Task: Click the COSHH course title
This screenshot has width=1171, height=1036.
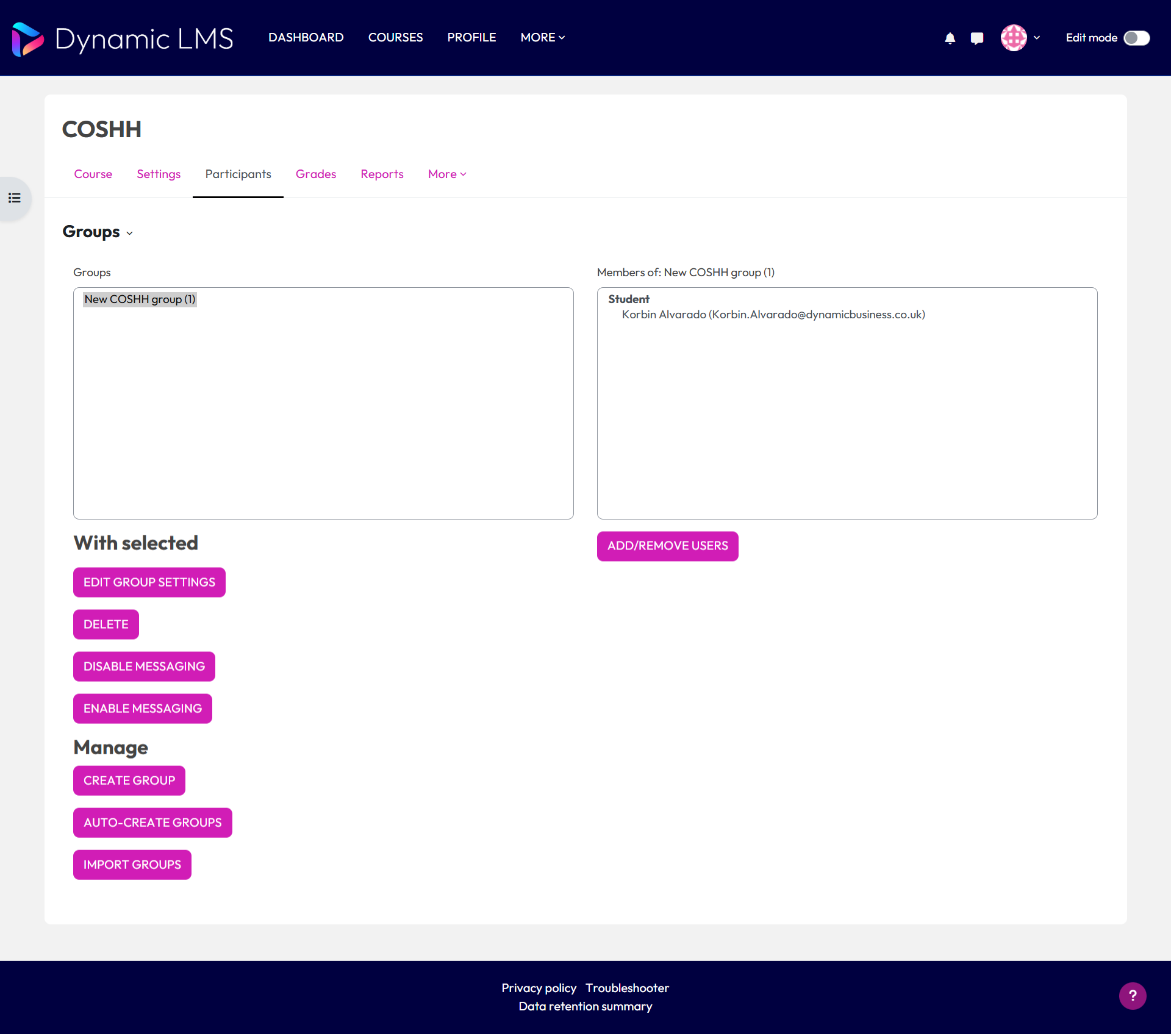Action: (102, 130)
